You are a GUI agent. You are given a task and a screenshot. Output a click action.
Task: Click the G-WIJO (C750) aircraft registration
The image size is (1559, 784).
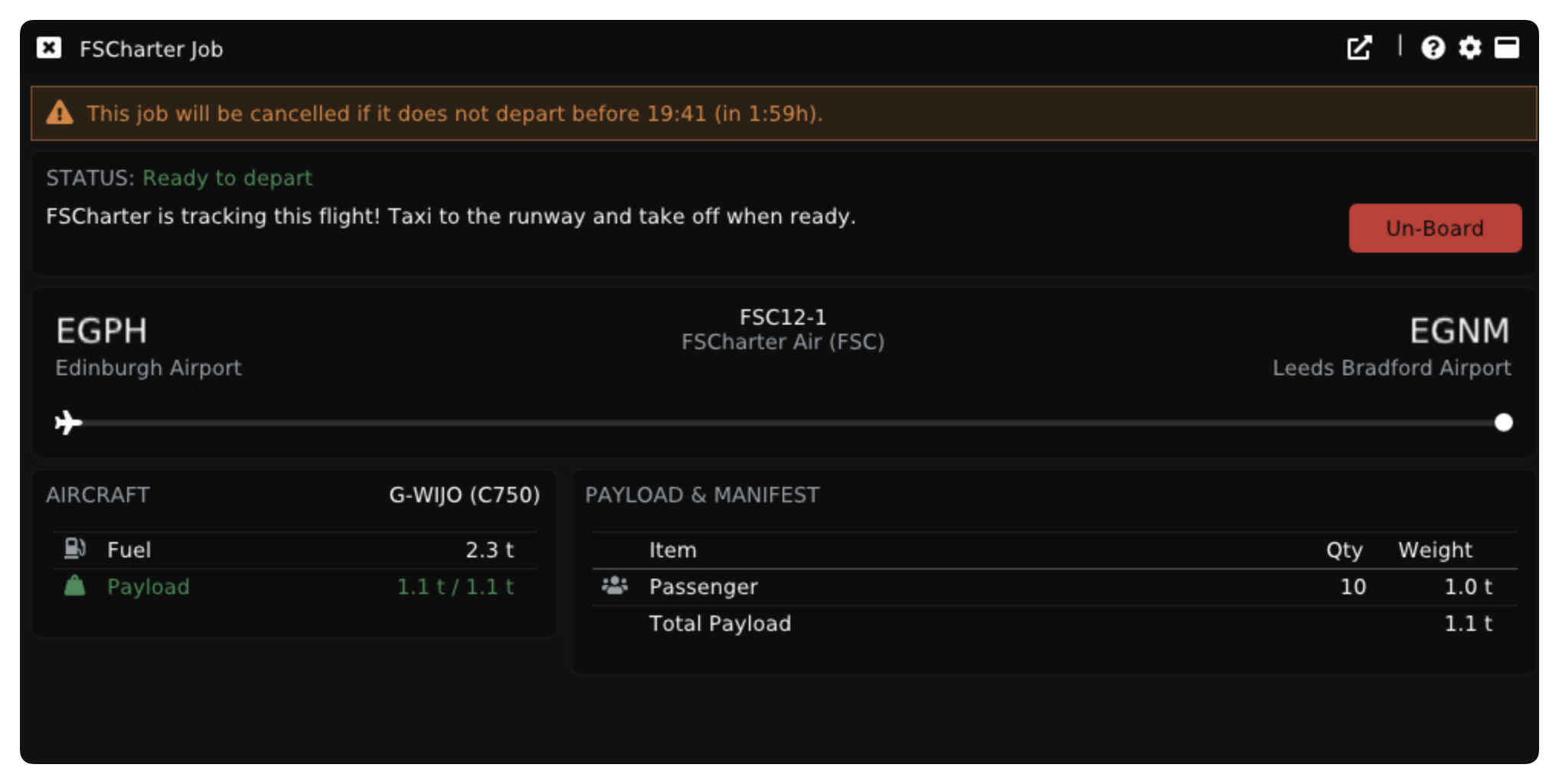464,495
